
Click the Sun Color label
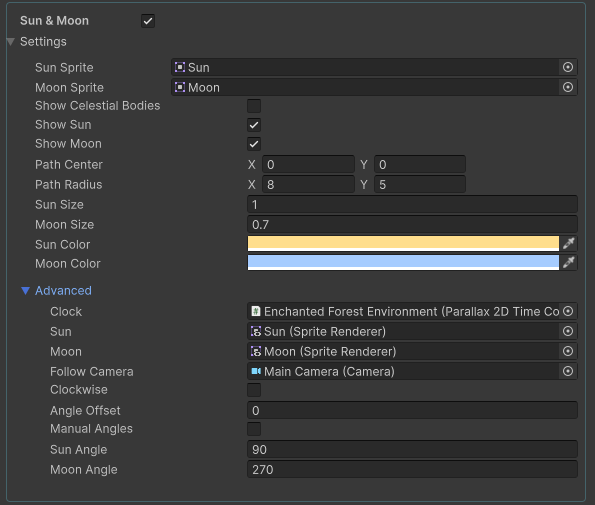pos(63,244)
